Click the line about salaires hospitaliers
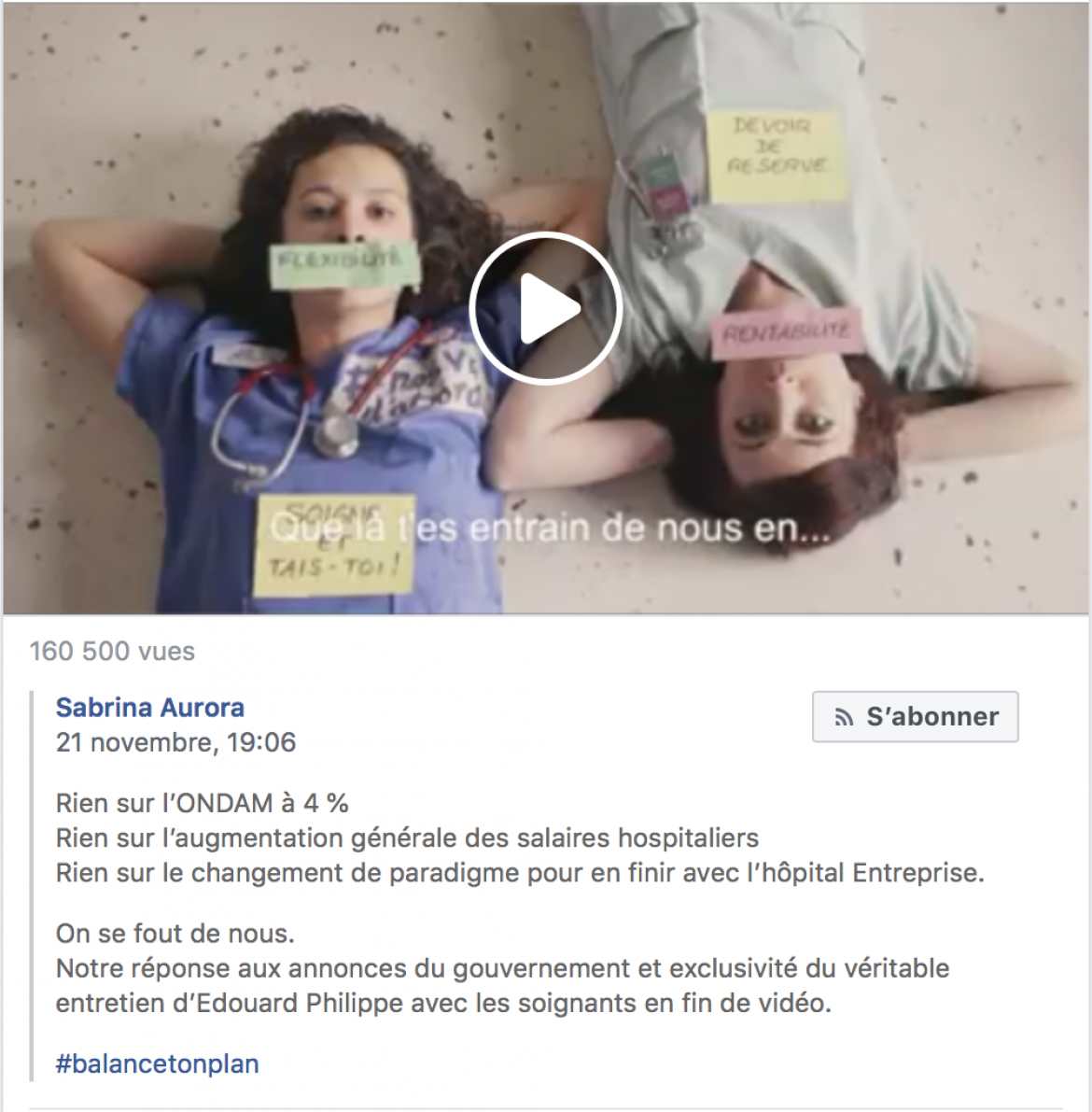Screen dimensions: 1092x1112 (407, 838)
